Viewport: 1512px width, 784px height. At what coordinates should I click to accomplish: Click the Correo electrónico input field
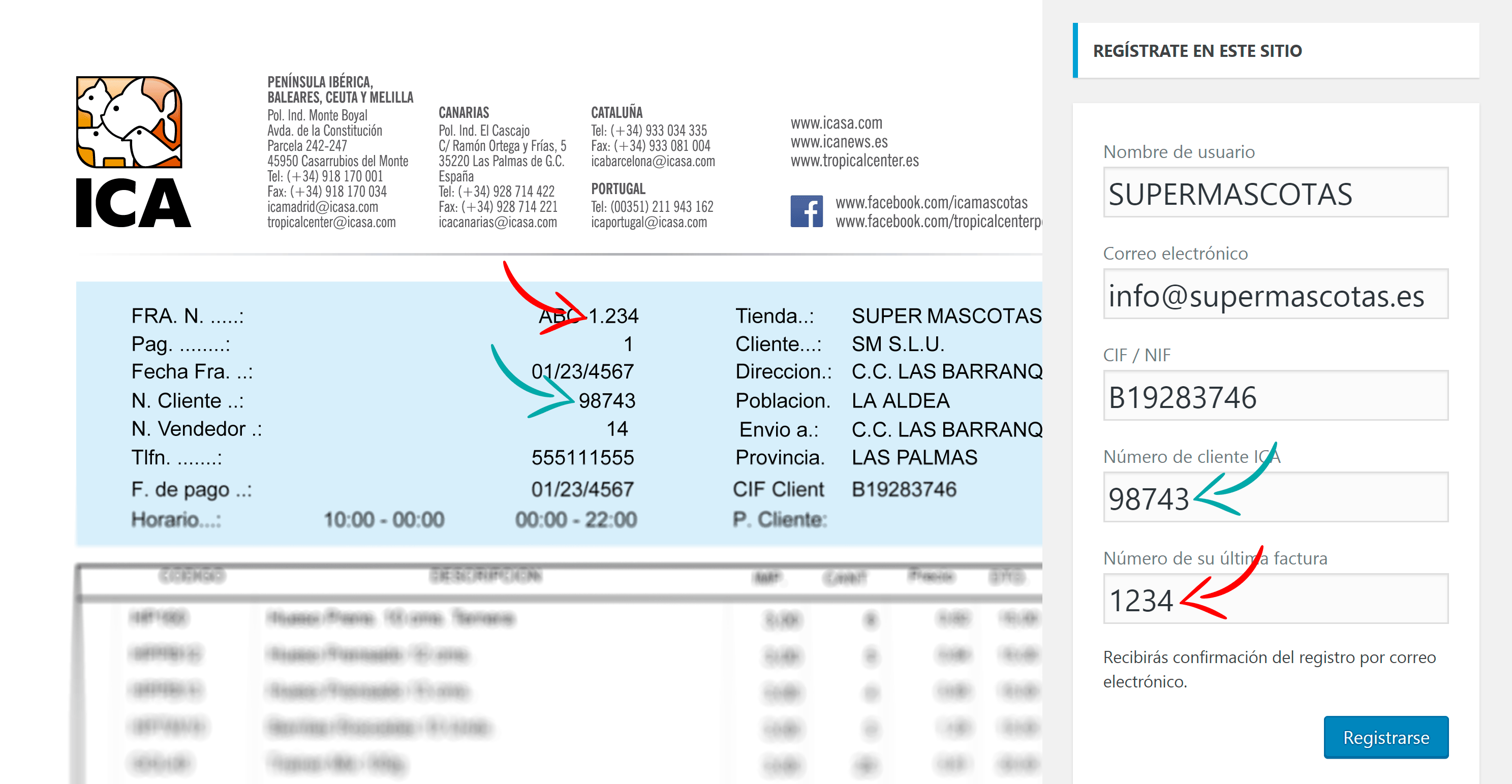point(1276,294)
